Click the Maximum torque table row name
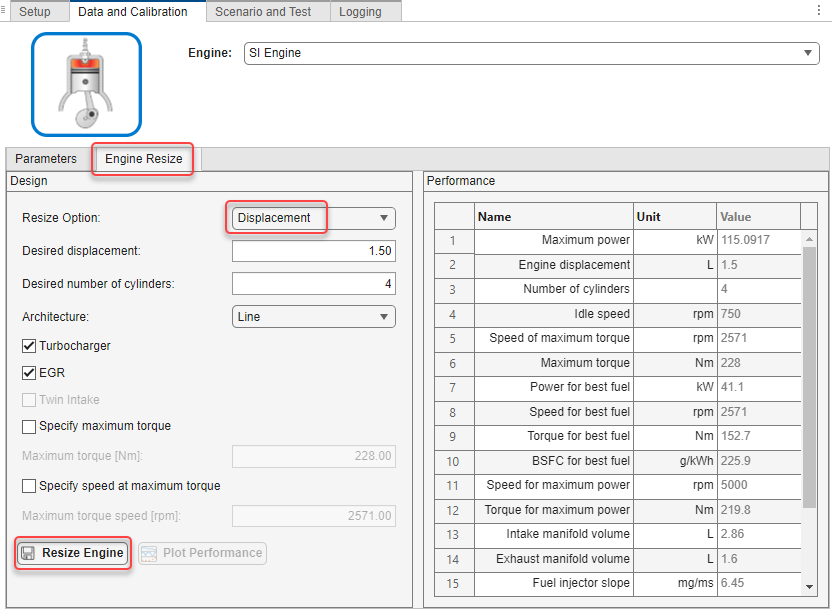The height and width of the screenshot is (615, 832). click(554, 363)
